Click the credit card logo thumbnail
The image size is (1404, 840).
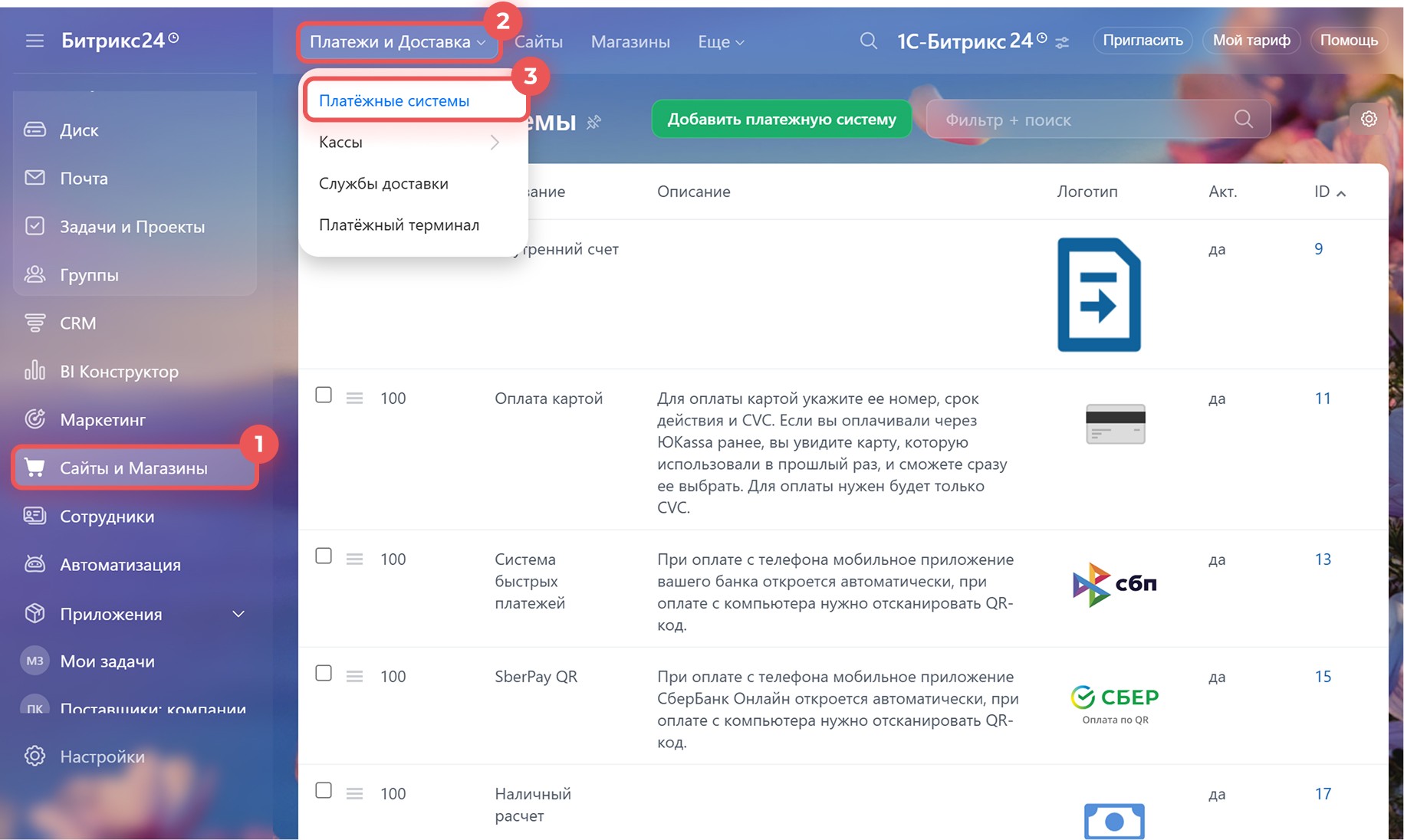1115,424
